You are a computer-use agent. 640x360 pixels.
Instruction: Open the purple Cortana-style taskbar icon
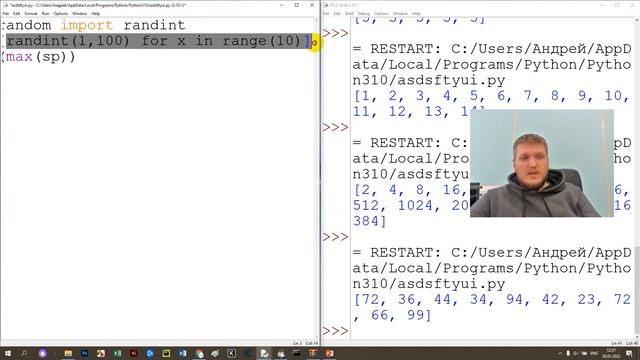coord(42,353)
